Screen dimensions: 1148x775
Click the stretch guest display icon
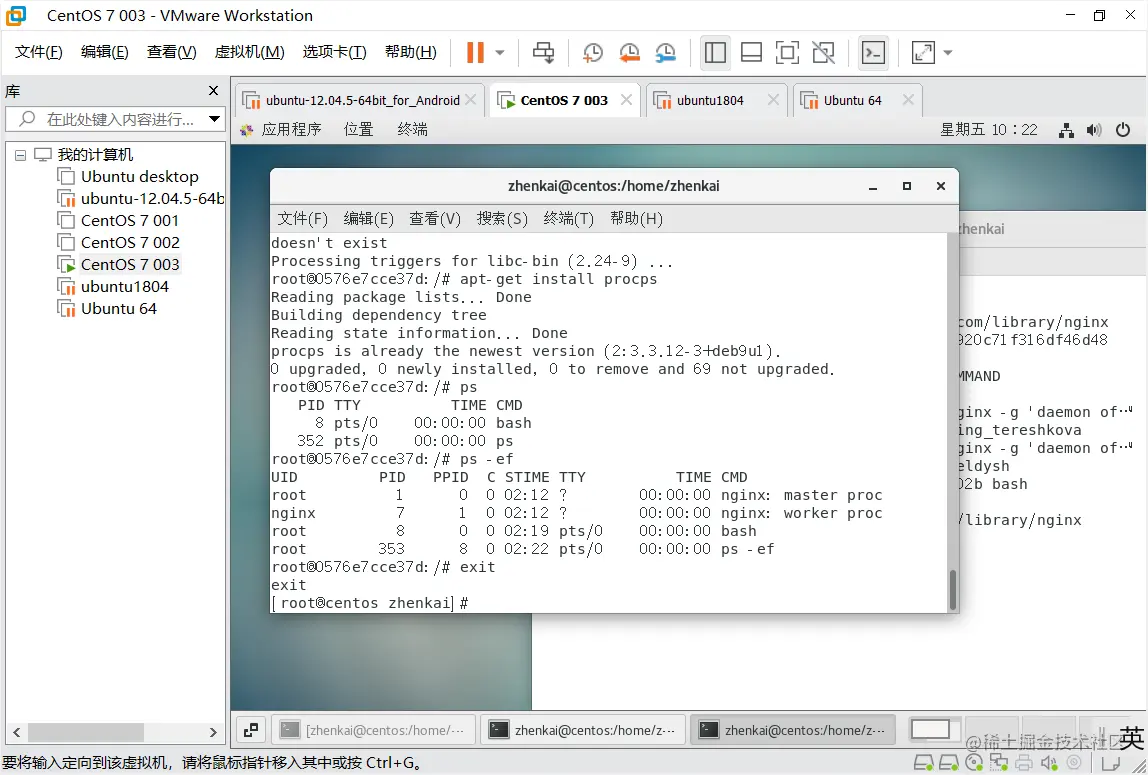coord(922,52)
